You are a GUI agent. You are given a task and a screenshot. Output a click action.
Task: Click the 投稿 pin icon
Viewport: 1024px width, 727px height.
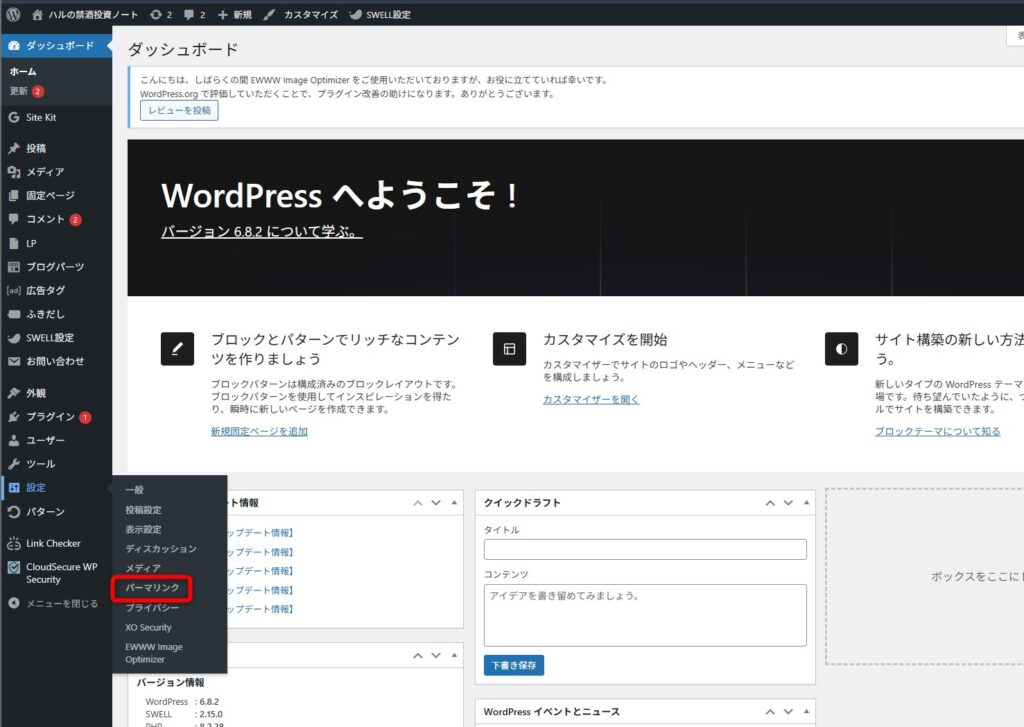pyautogui.click(x=14, y=148)
